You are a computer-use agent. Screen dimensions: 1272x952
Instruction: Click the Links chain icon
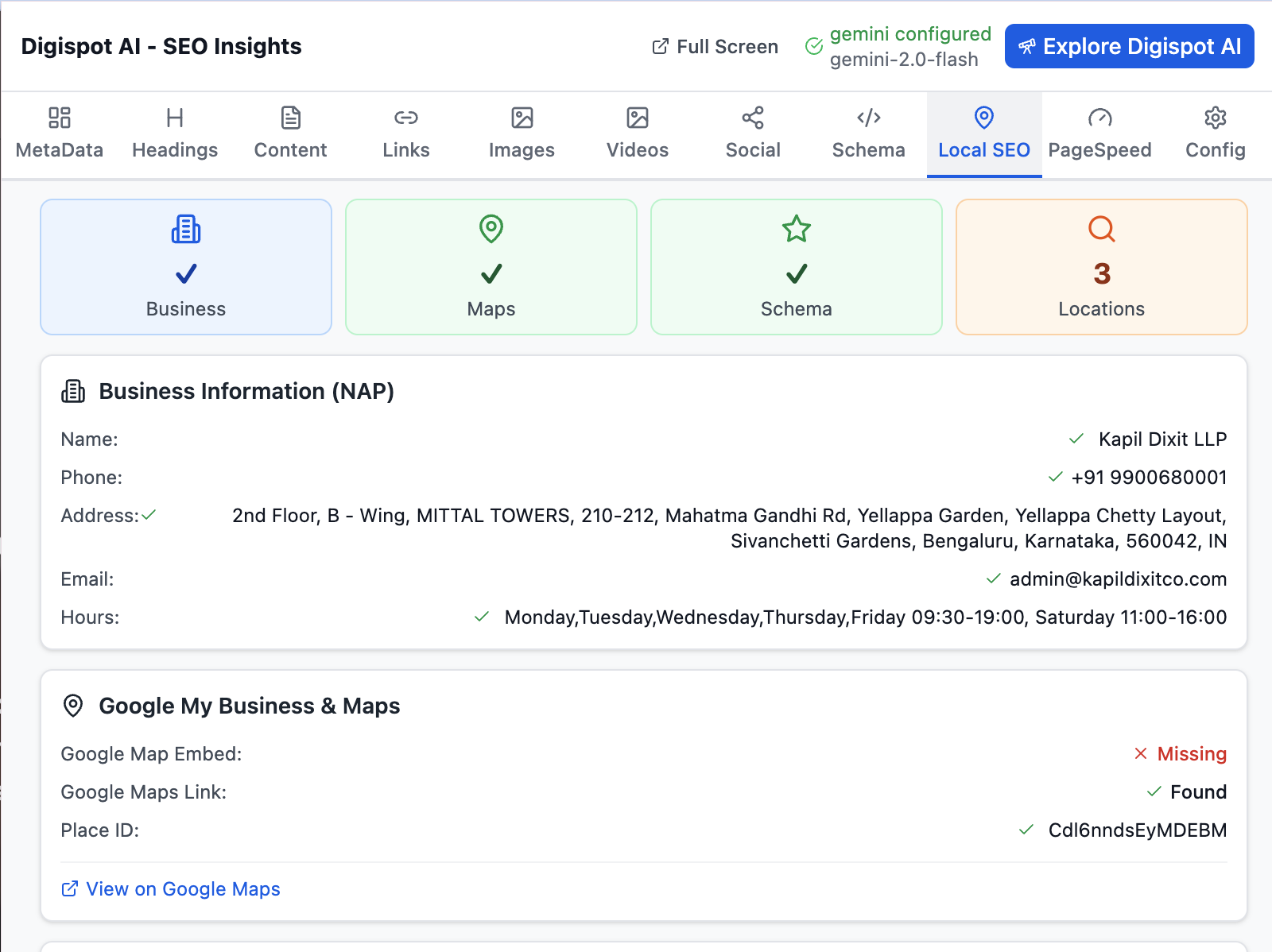[405, 118]
